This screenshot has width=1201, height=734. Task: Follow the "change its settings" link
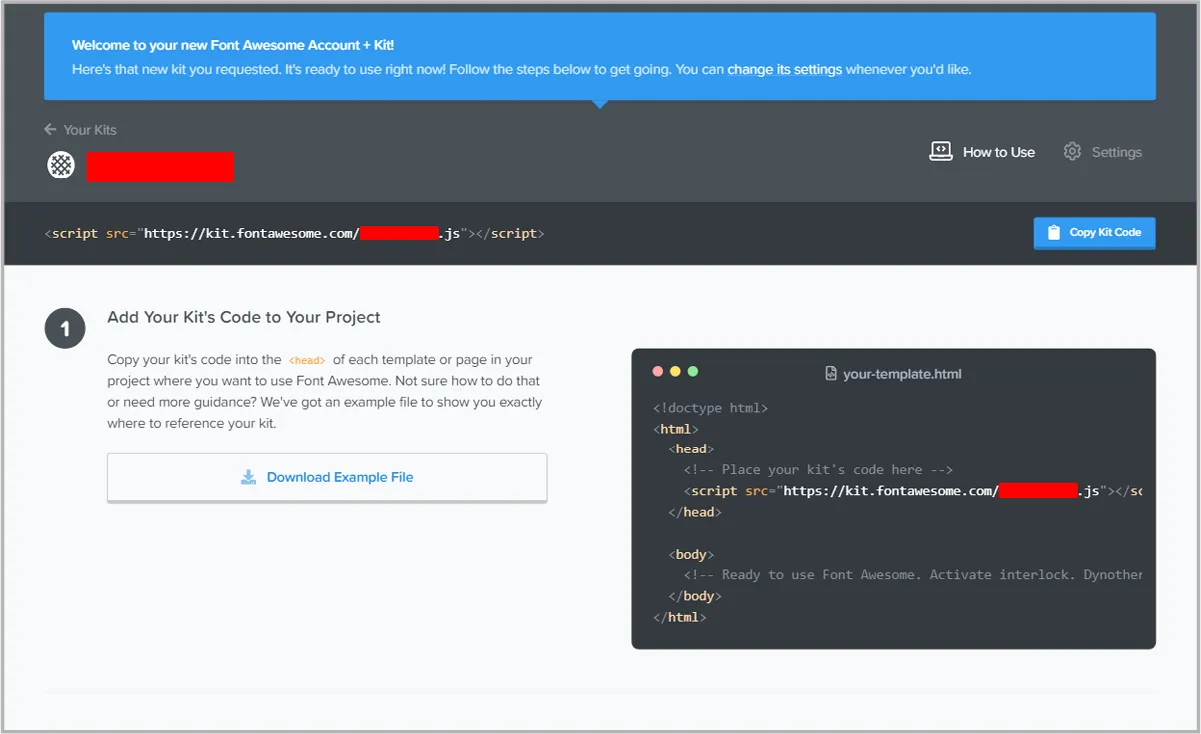tap(784, 70)
